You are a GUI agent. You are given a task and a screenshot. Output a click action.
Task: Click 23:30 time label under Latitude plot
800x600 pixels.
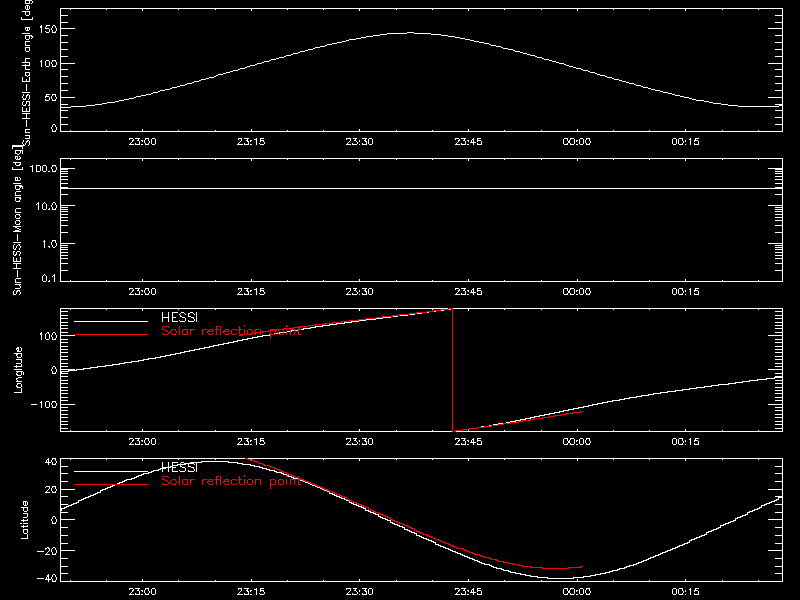click(360, 591)
